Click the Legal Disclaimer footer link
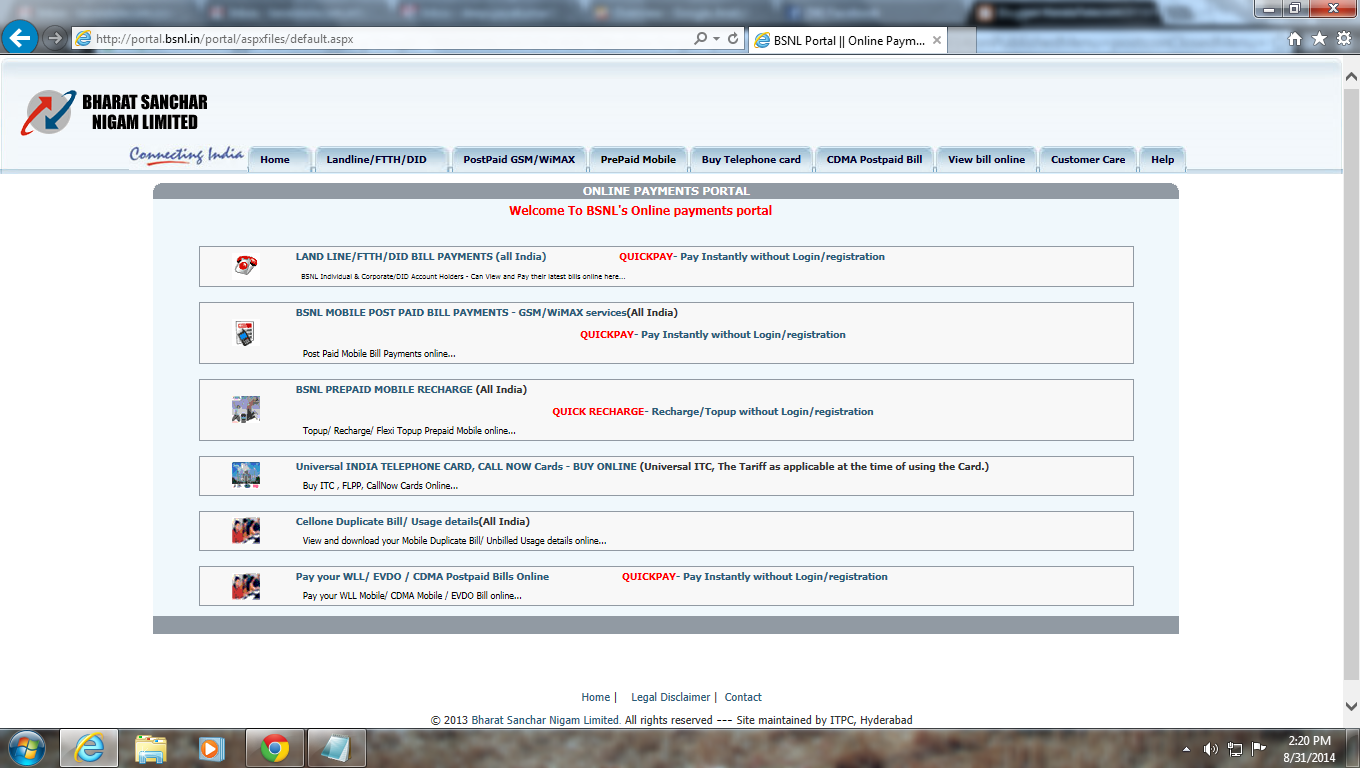1360x768 pixels. [x=671, y=698]
